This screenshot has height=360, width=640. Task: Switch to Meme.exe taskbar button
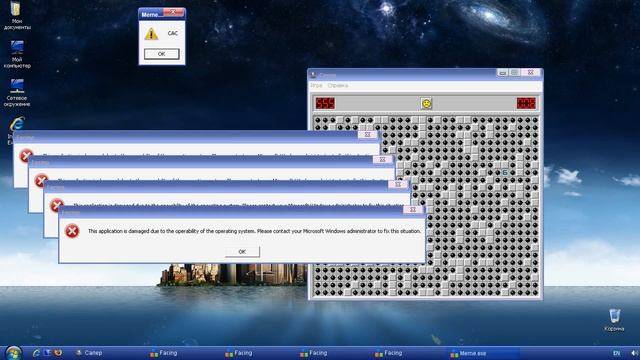coord(484,353)
